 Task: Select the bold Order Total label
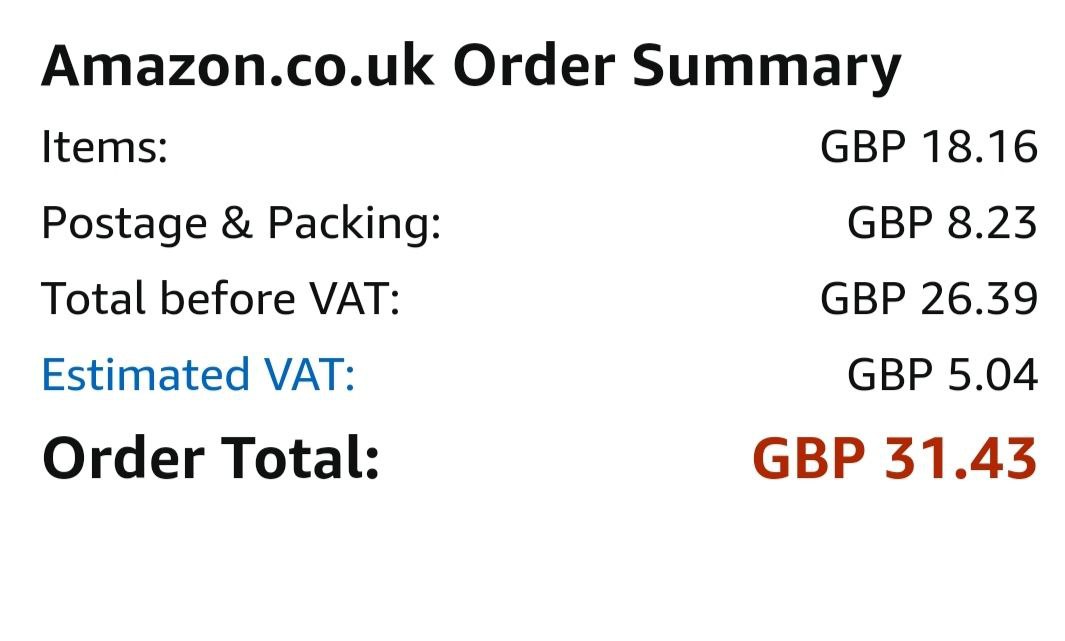click(x=210, y=458)
